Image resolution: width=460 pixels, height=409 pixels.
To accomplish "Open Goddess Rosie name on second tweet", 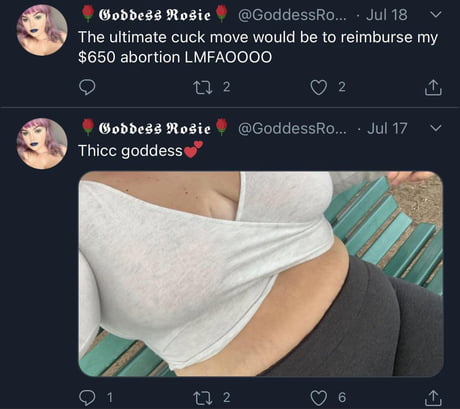I will [x=155, y=128].
